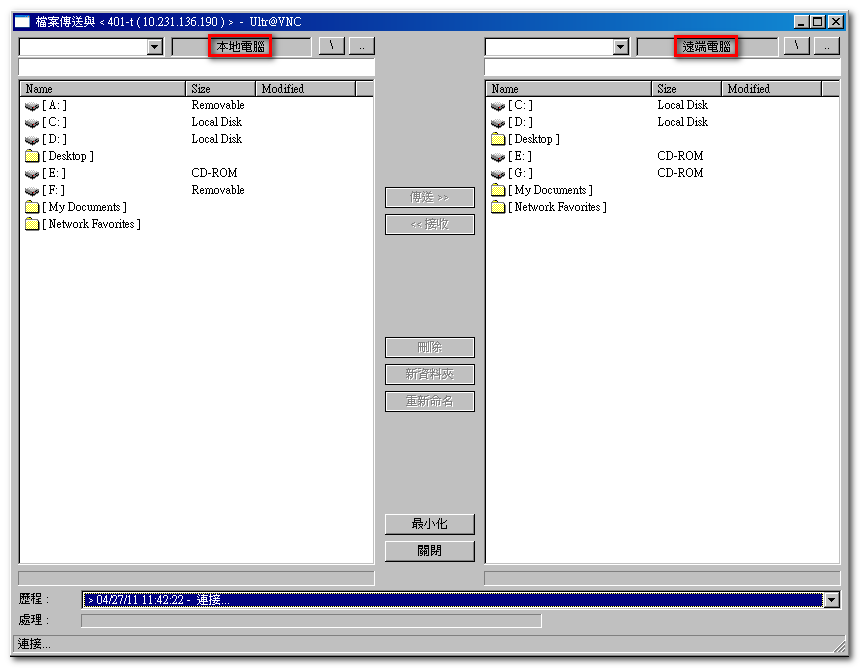
Task: Click the local path input field
Action: click(196, 67)
